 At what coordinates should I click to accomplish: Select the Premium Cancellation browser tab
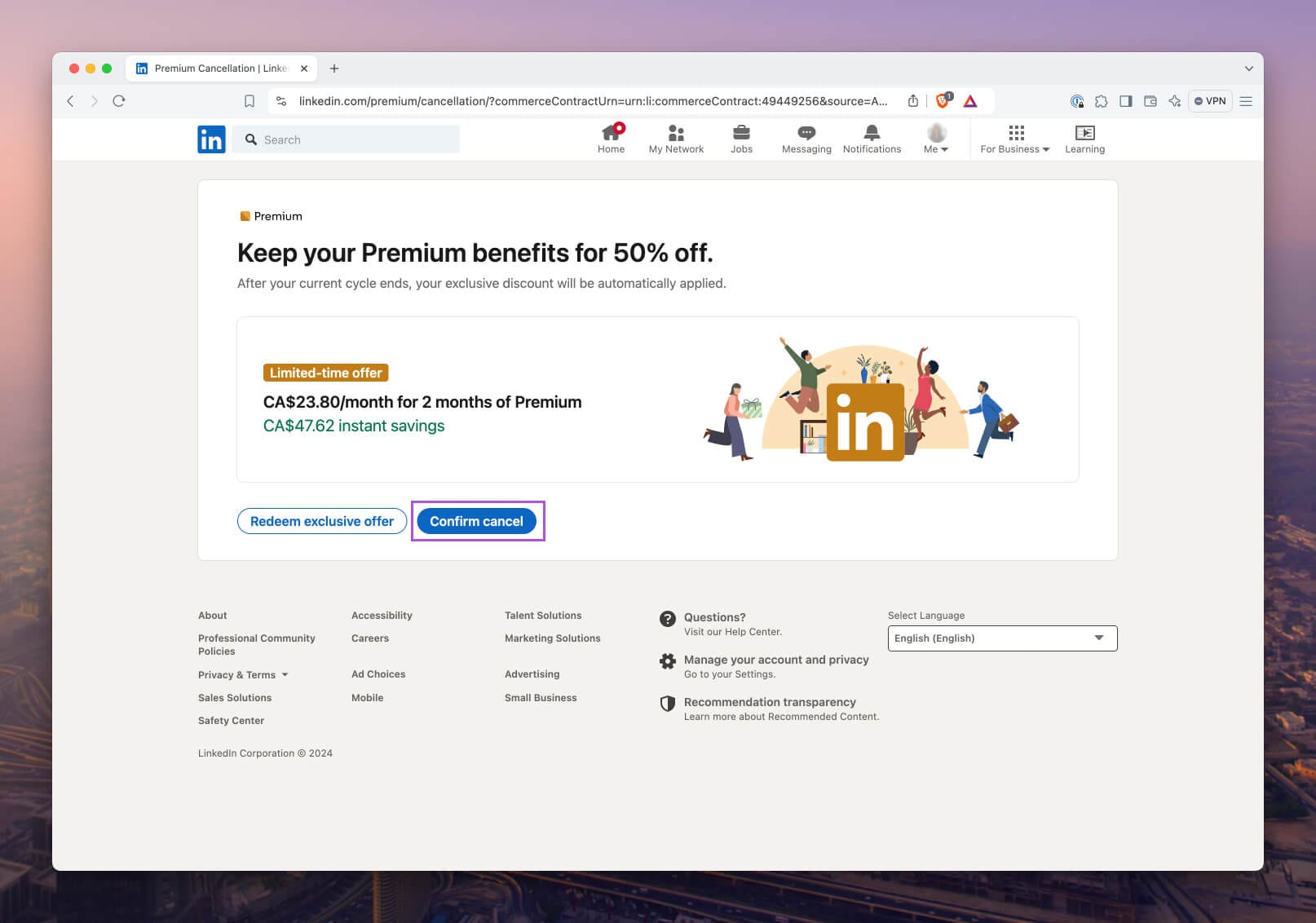pos(221,68)
